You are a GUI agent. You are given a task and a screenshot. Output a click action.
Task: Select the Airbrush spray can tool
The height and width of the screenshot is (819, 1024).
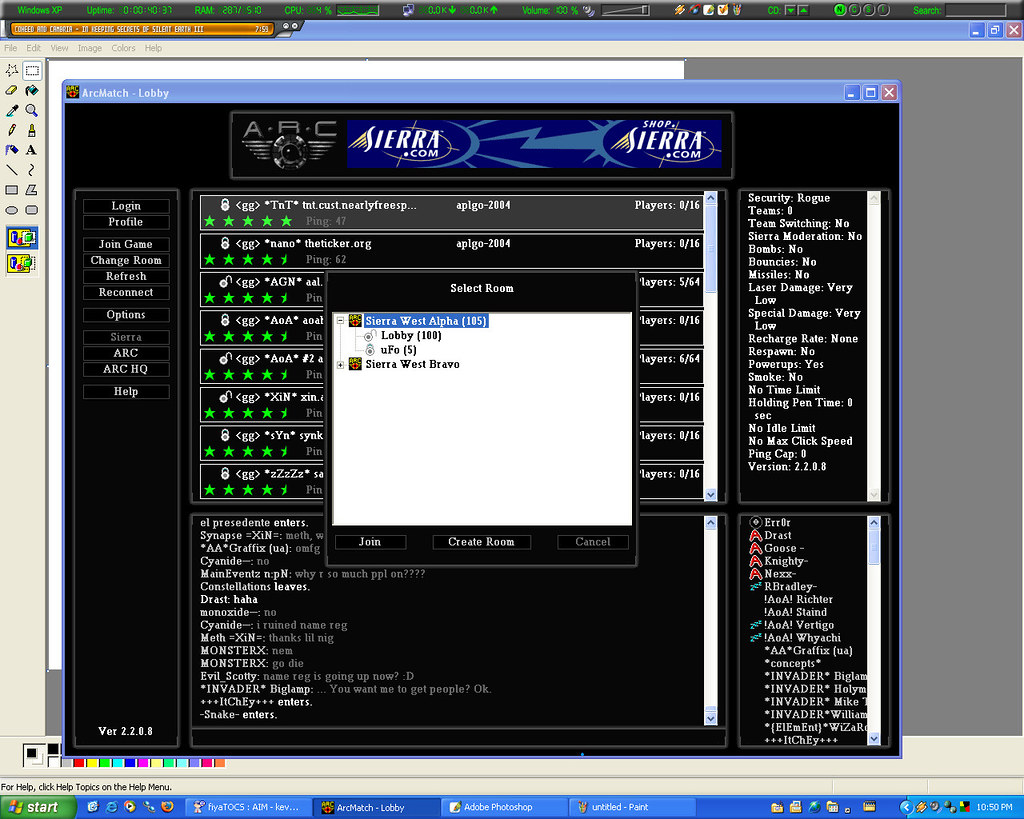click(x=12, y=150)
